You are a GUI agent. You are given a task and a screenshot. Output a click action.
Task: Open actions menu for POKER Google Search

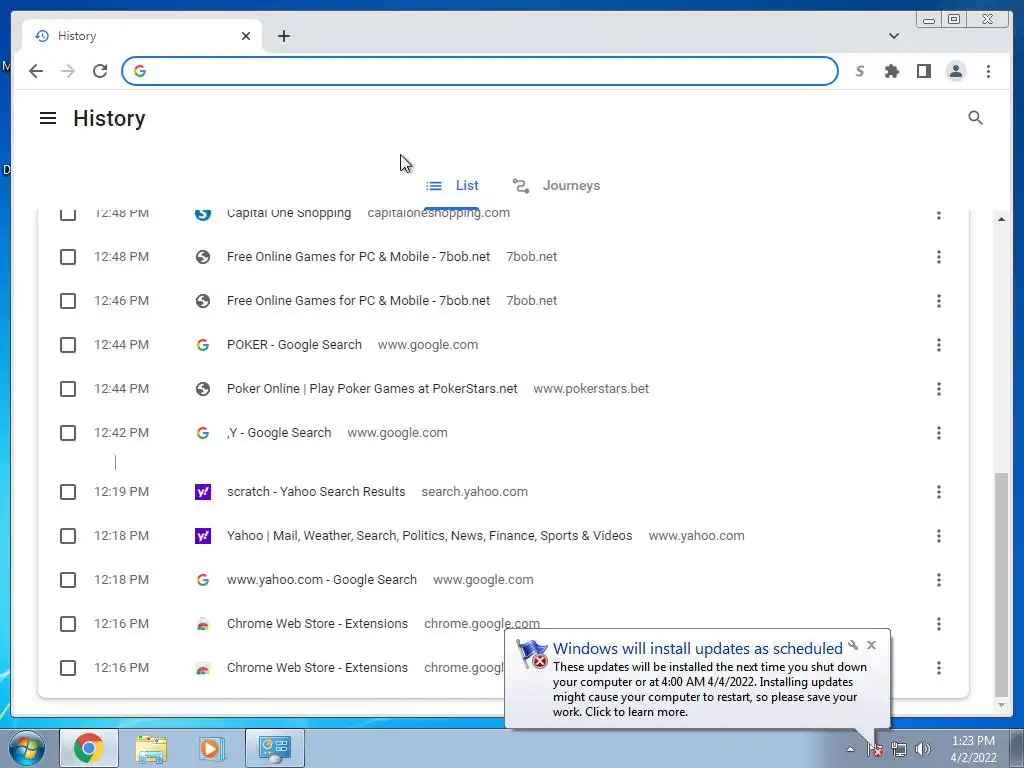tap(938, 345)
